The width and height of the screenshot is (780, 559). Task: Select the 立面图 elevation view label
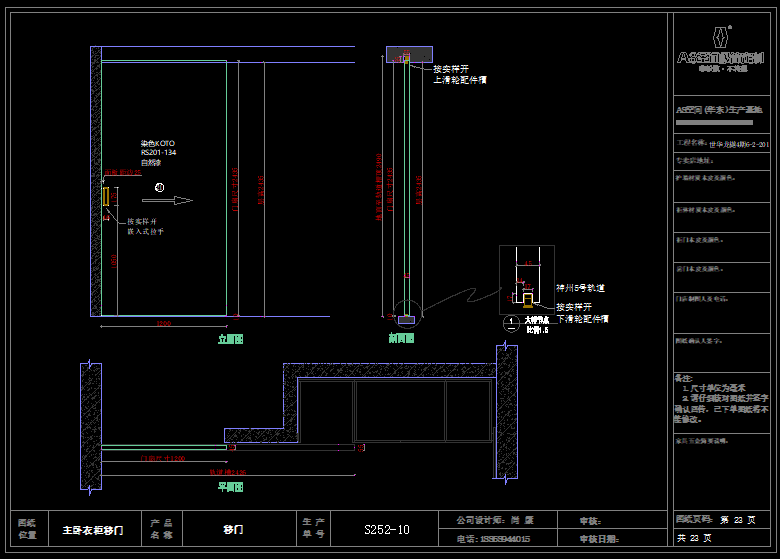231,339
